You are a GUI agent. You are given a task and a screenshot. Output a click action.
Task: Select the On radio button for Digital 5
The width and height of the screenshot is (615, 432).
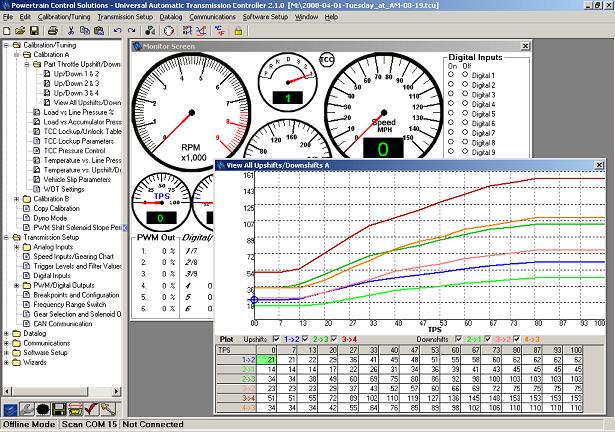tap(451, 113)
